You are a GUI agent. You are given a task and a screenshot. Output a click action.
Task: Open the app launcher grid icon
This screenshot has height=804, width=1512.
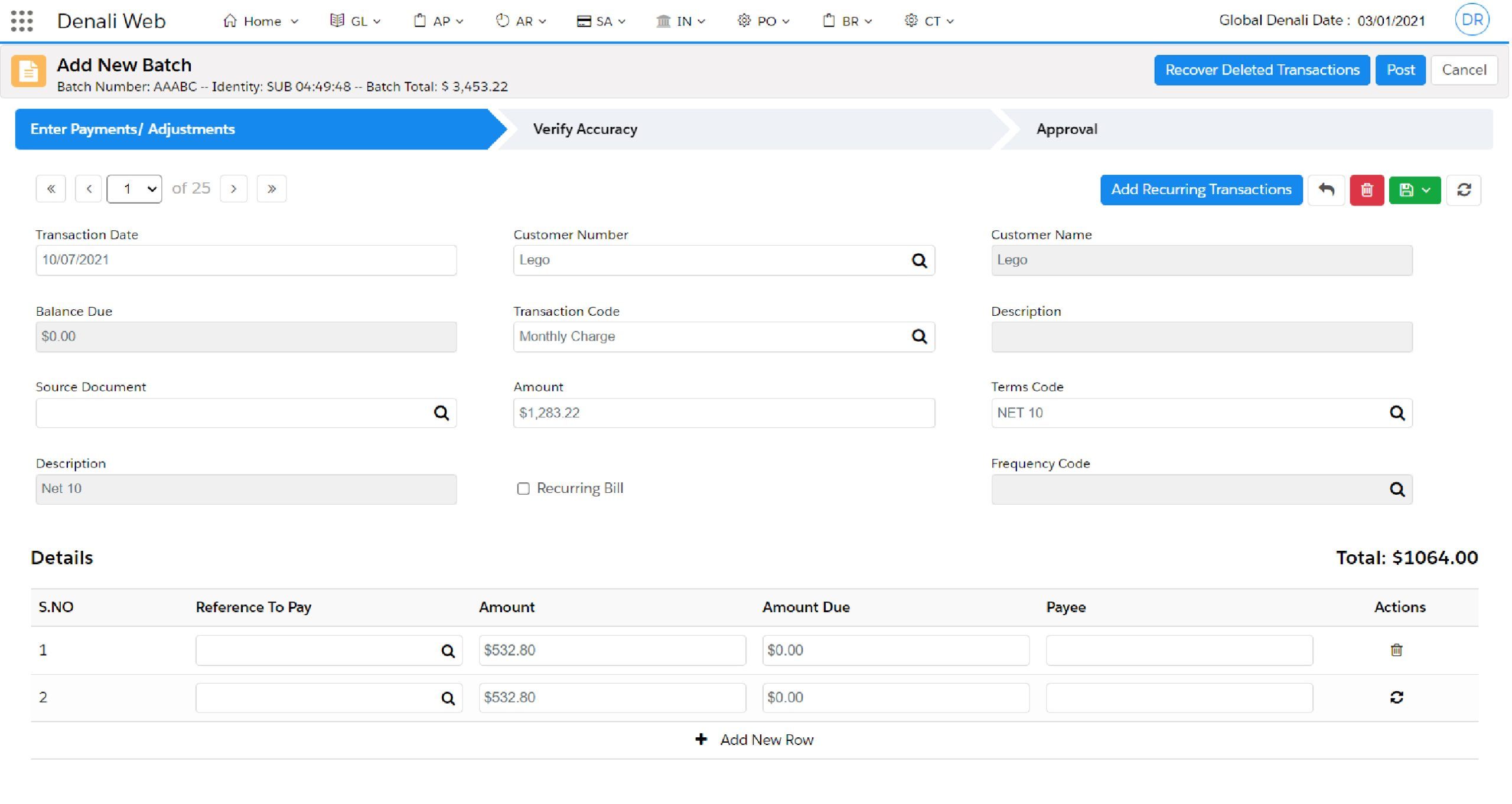click(x=22, y=21)
